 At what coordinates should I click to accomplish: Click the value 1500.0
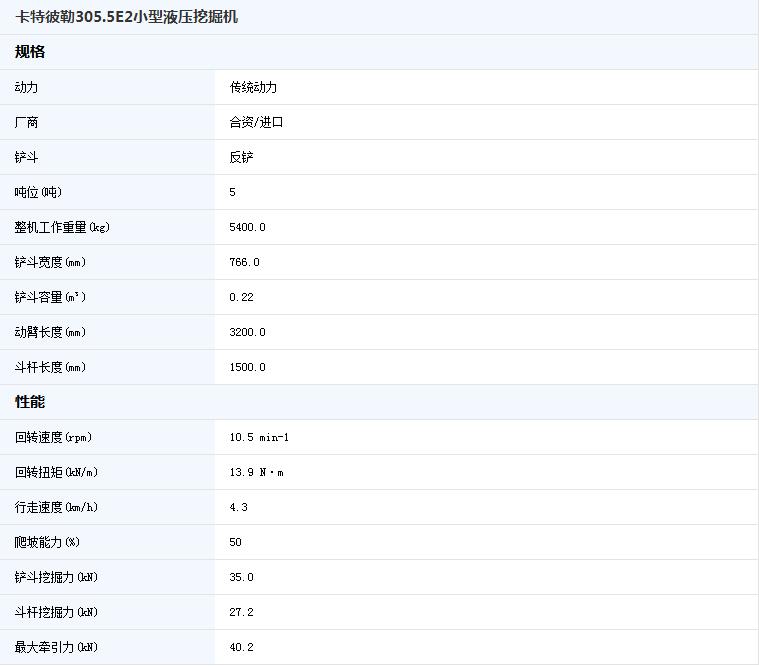(x=247, y=367)
